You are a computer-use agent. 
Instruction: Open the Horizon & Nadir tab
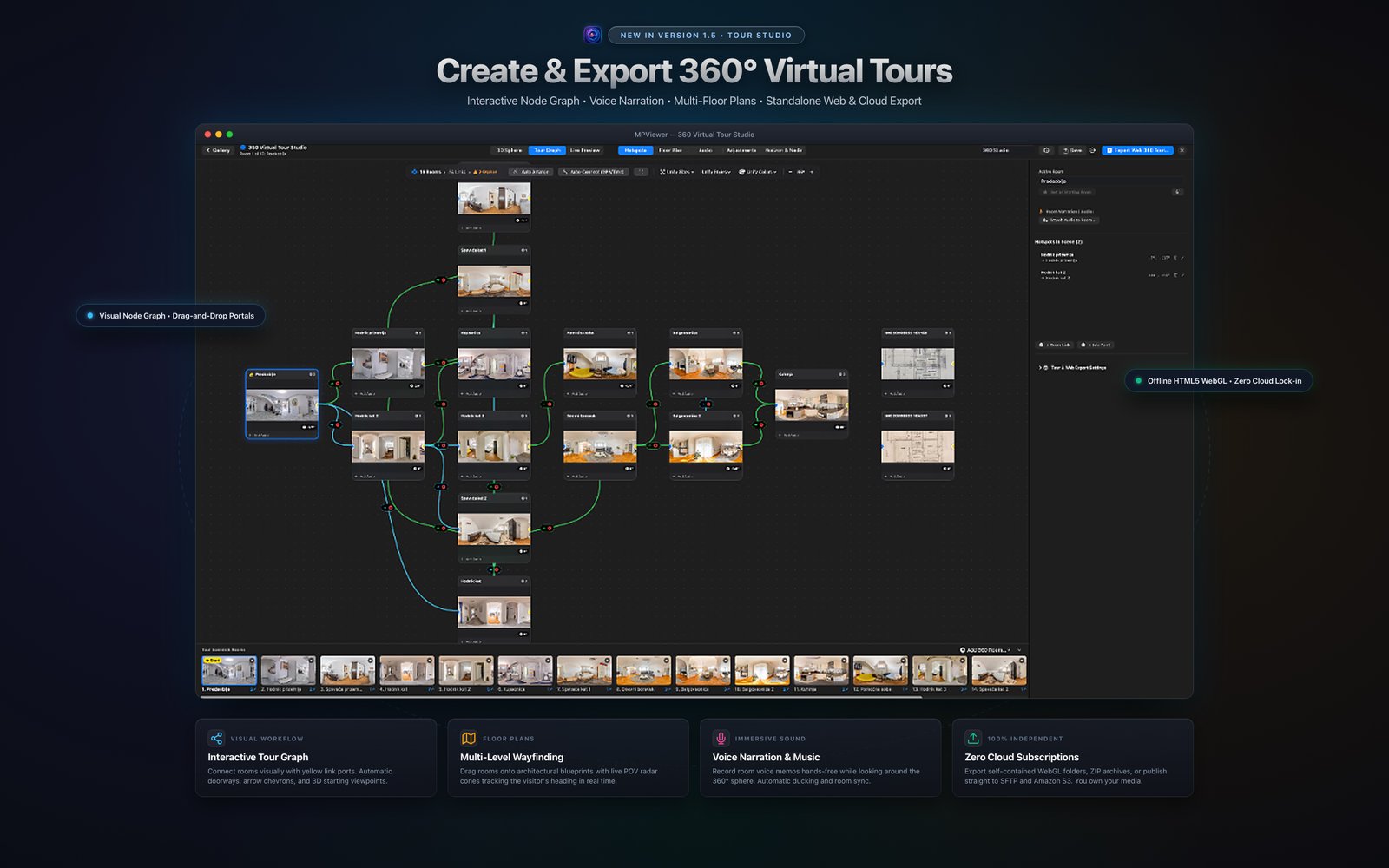click(x=783, y=150)
